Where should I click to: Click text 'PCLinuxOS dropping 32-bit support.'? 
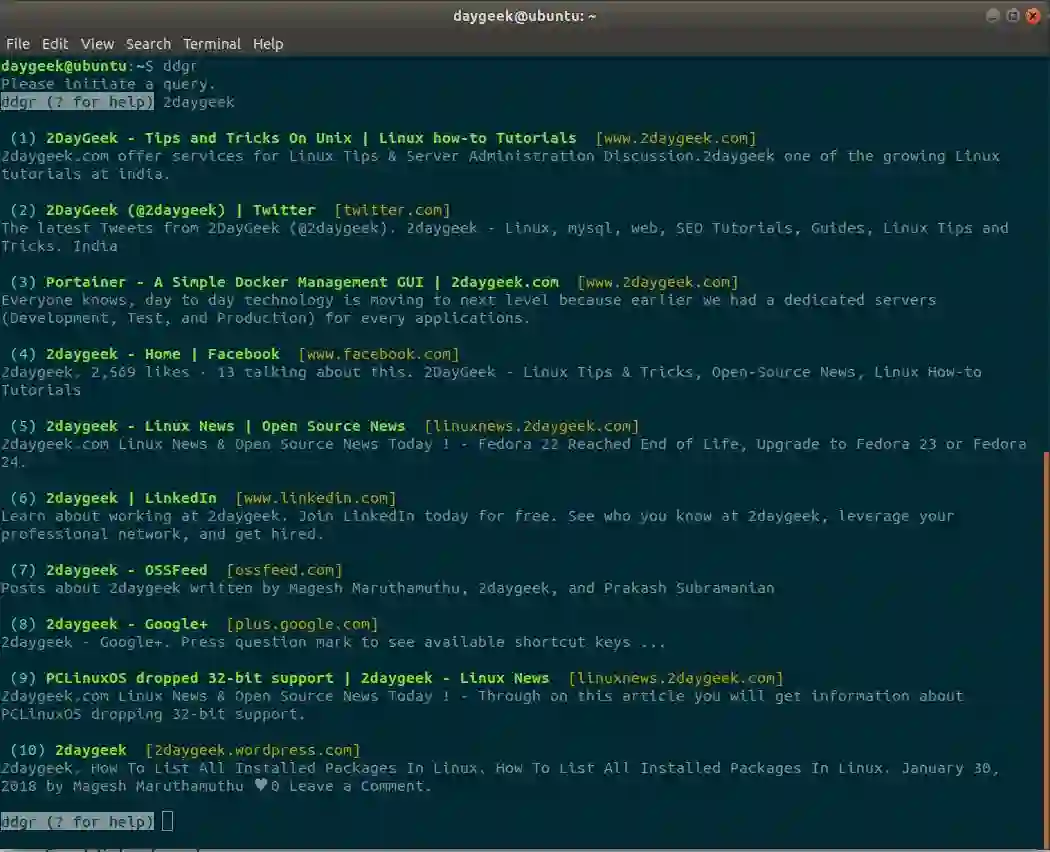point(153,714)
